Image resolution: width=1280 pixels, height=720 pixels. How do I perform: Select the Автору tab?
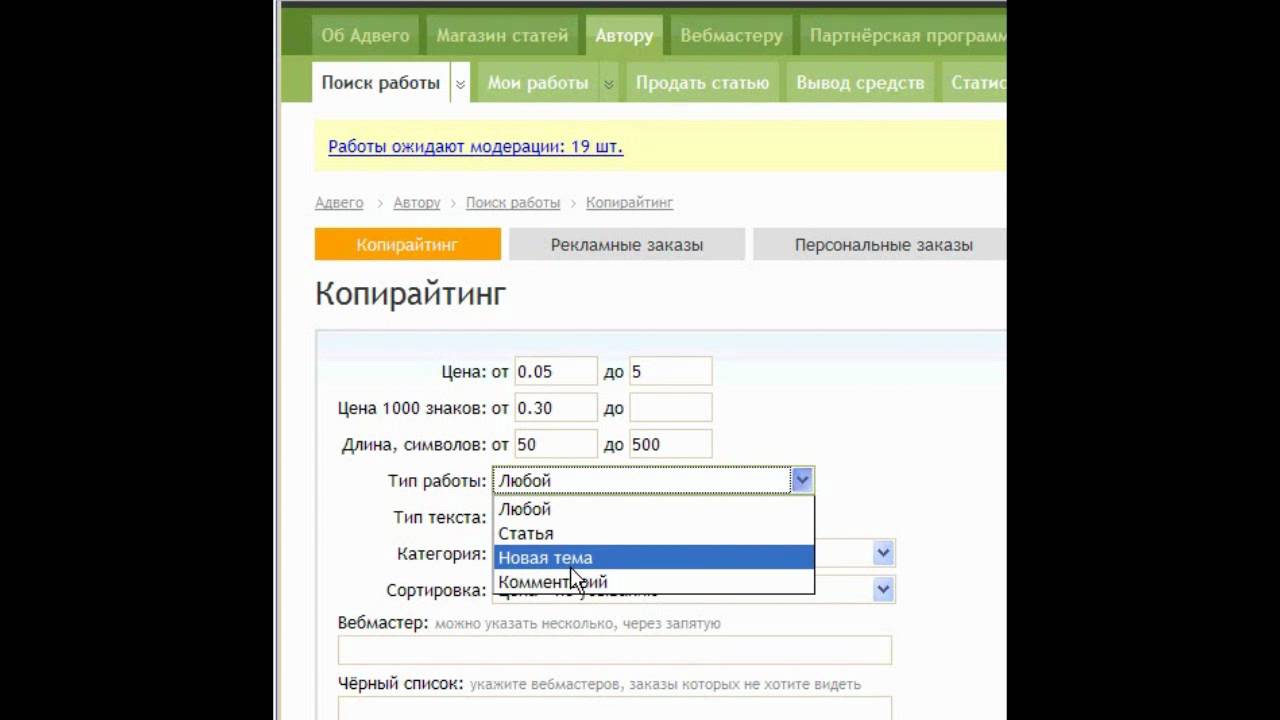[624, 35]
